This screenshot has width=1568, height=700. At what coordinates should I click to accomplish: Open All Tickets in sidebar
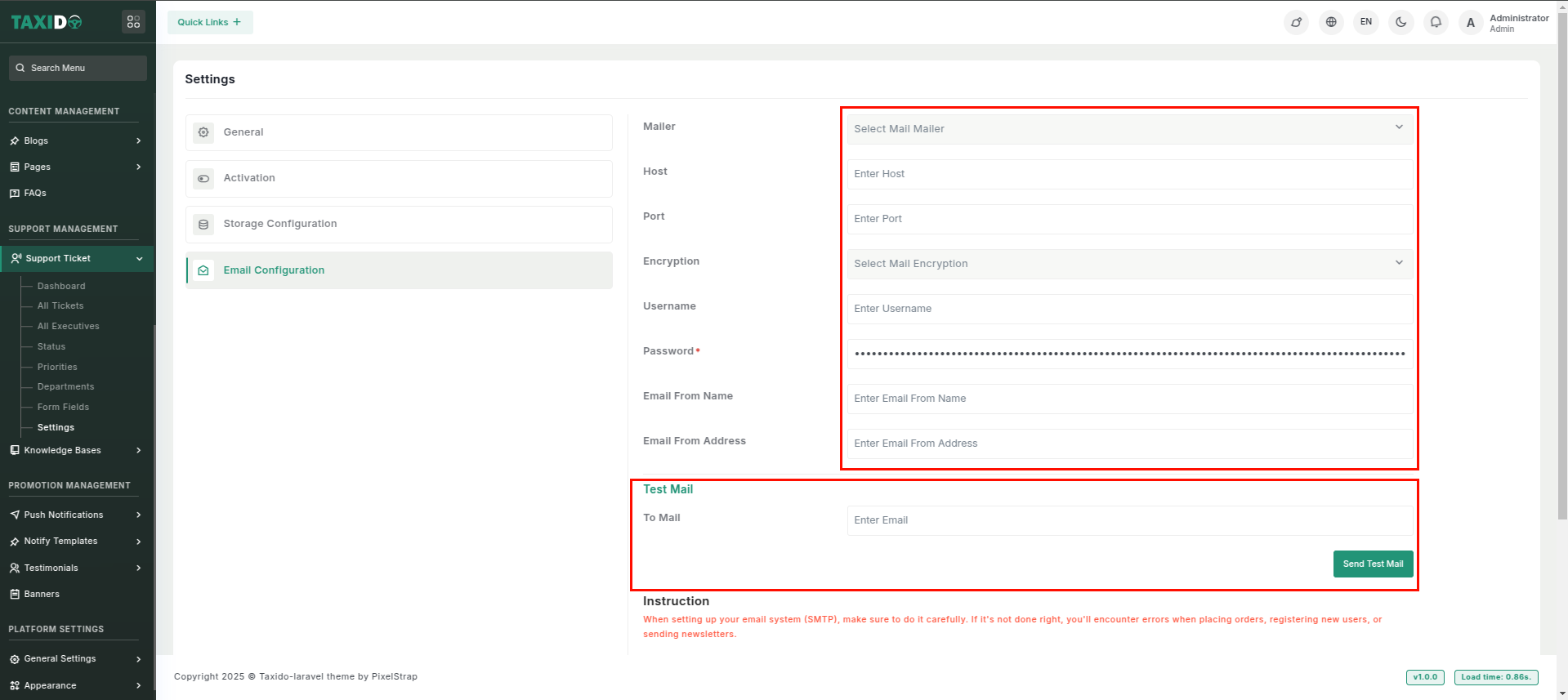[60, 305]
